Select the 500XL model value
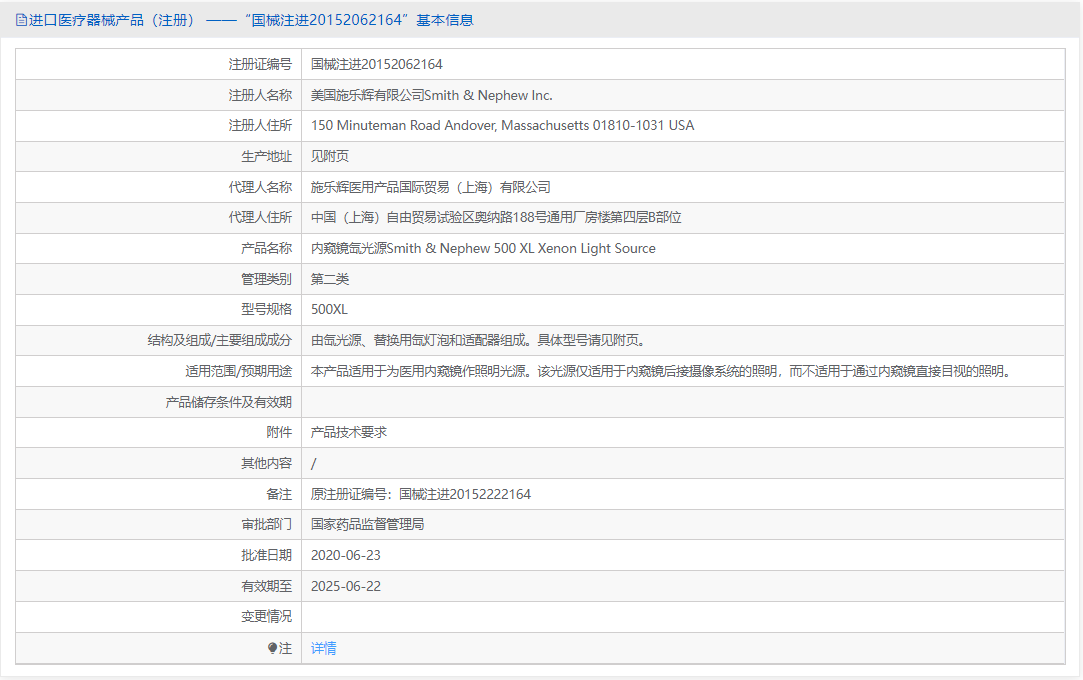 coord(329,309)
